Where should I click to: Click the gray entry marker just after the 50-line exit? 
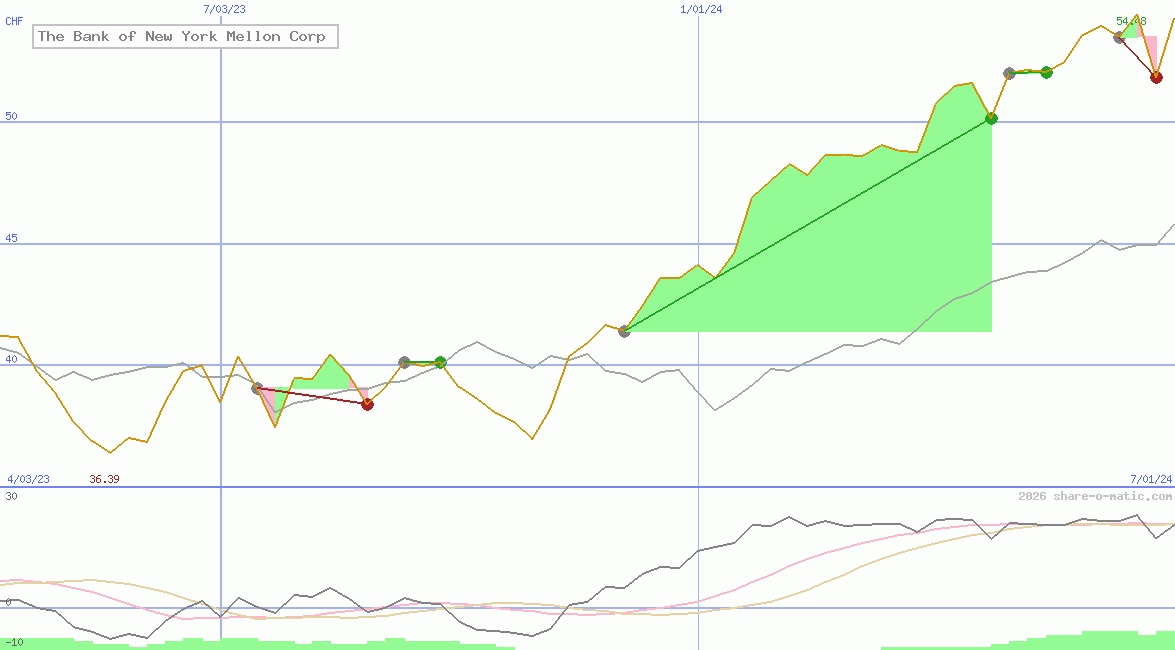pyautogui.click(x=1009, y=73)
